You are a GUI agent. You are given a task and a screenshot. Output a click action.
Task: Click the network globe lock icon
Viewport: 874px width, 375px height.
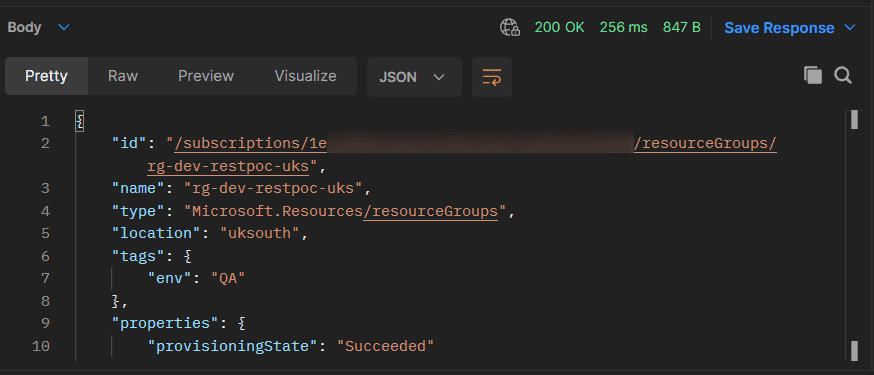510,27
